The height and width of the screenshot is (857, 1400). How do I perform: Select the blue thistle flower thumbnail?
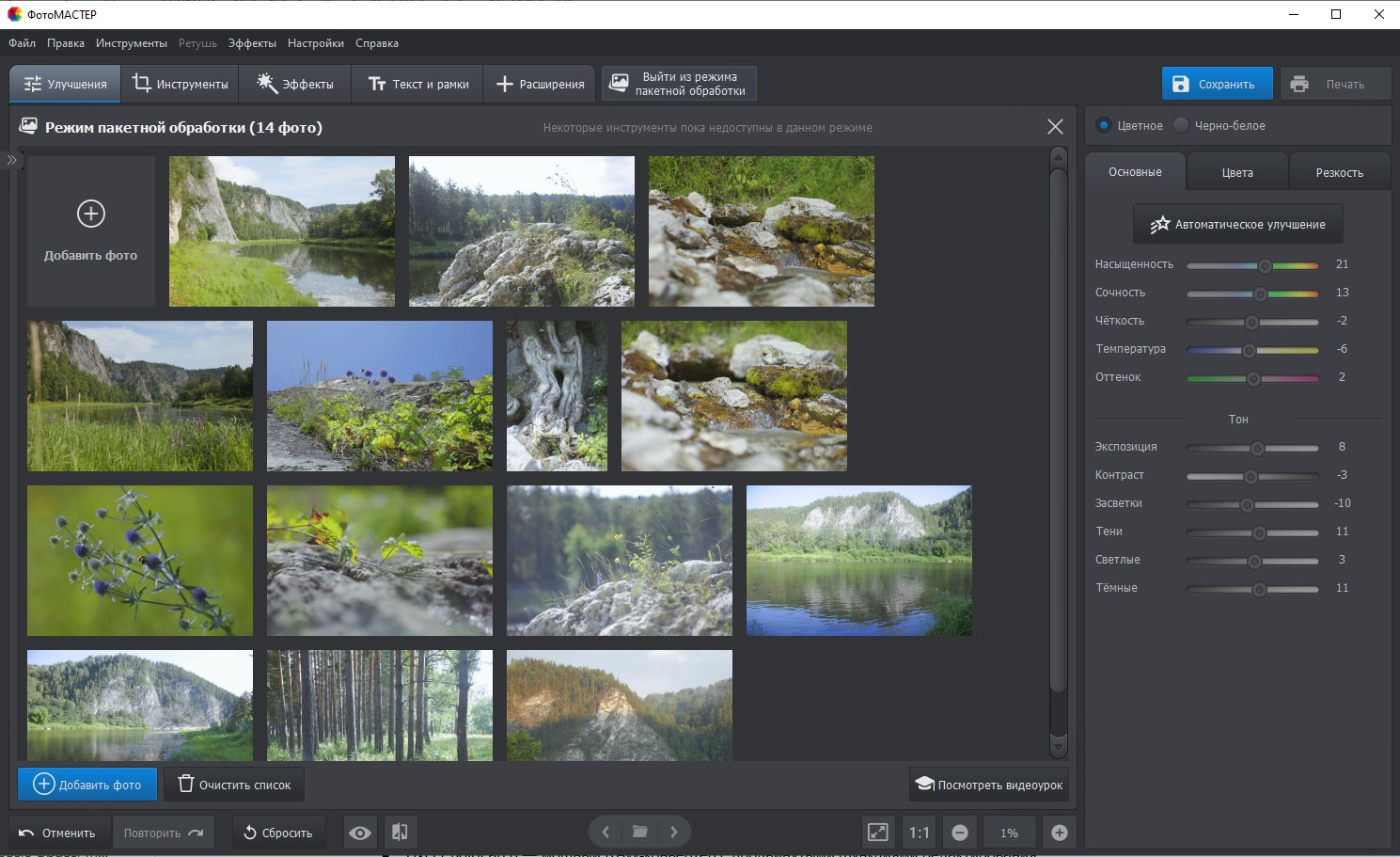coord(140,561)
